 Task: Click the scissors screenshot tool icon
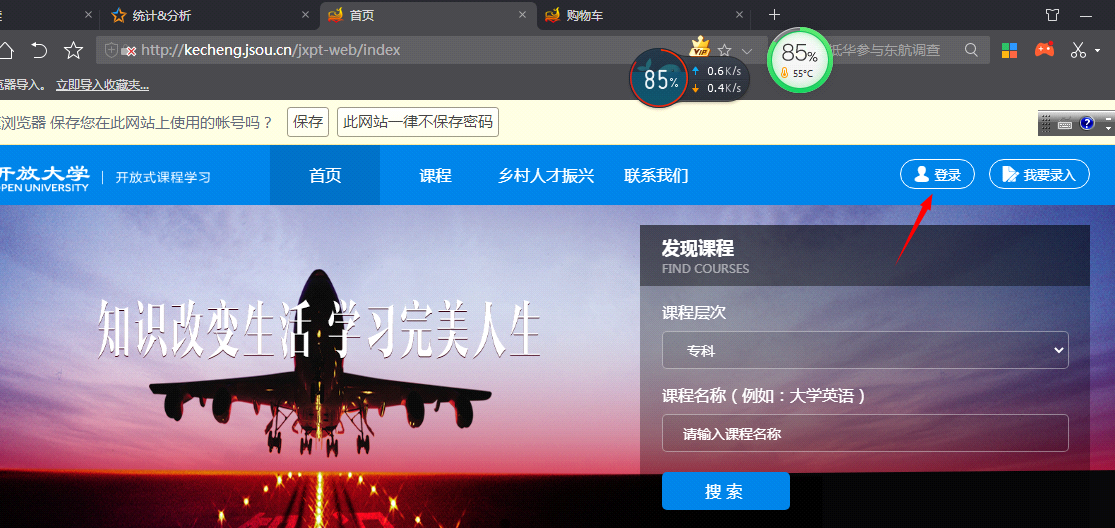1078,50
